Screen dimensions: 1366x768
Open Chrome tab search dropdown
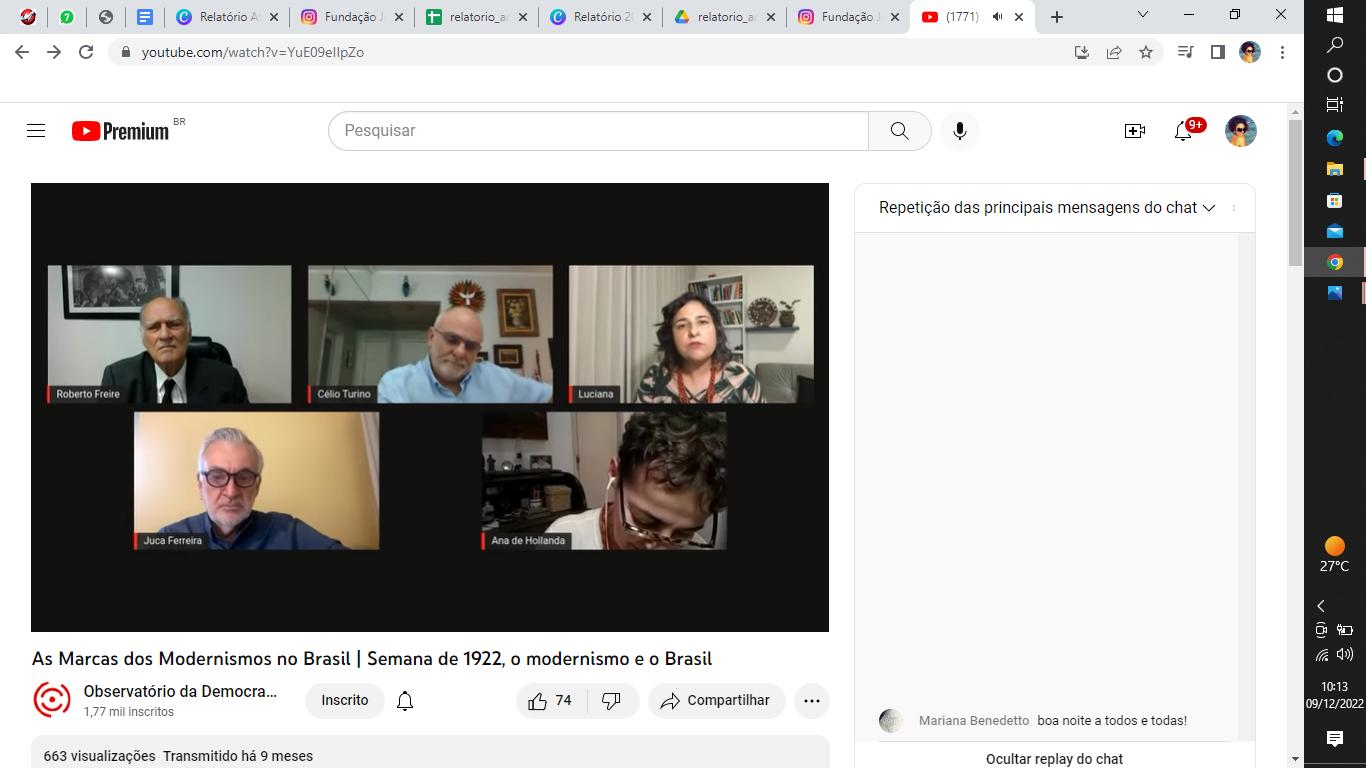point(1142,15)
